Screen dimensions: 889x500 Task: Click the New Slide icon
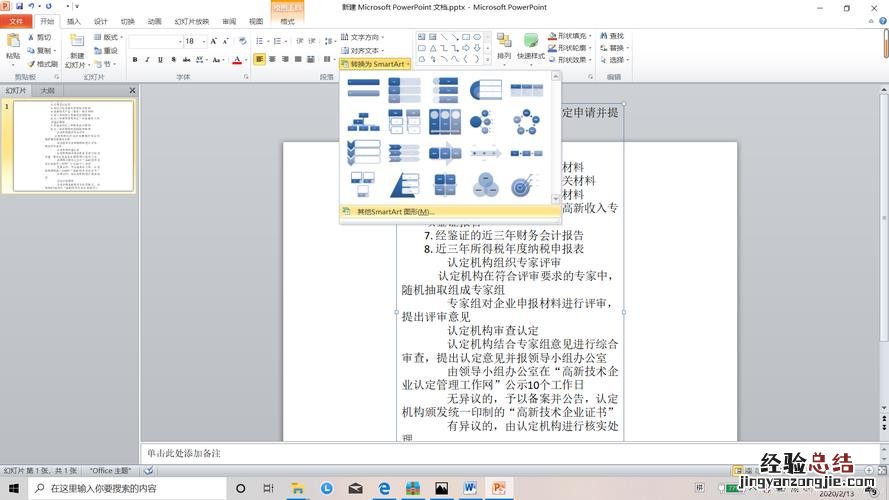point(77,46)
